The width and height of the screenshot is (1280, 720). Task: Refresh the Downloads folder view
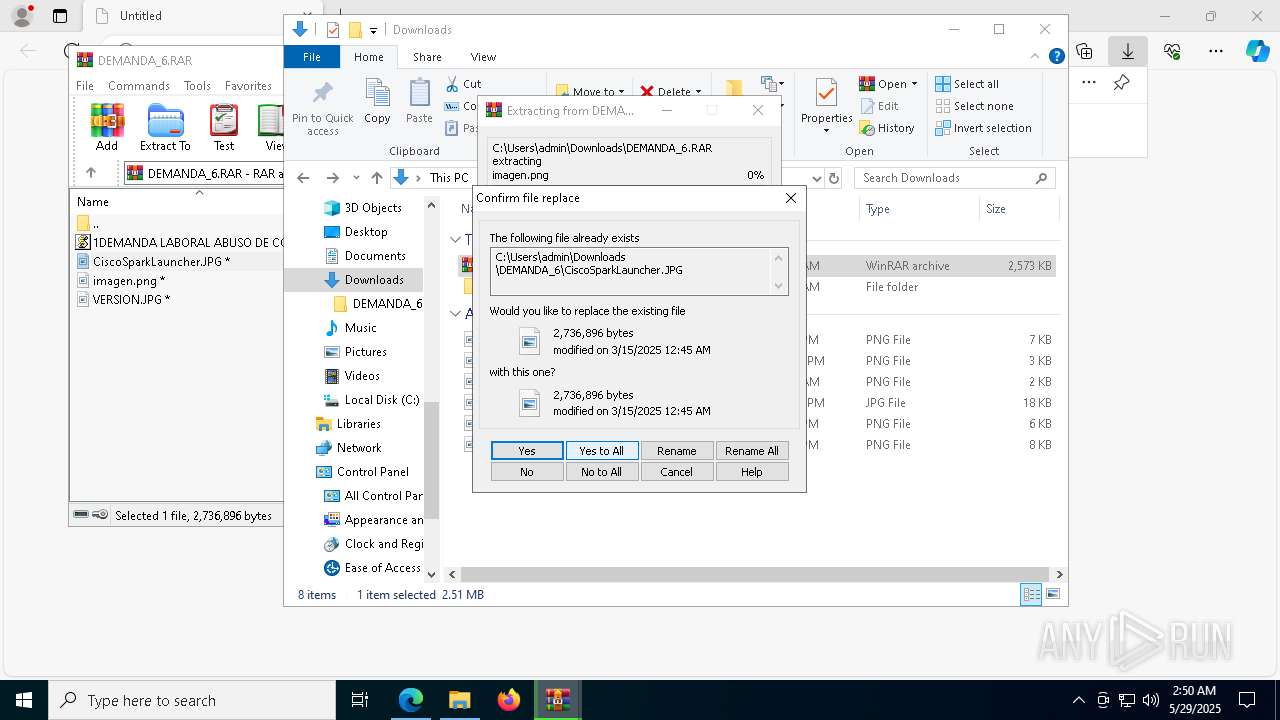click(x=836, y=178)
